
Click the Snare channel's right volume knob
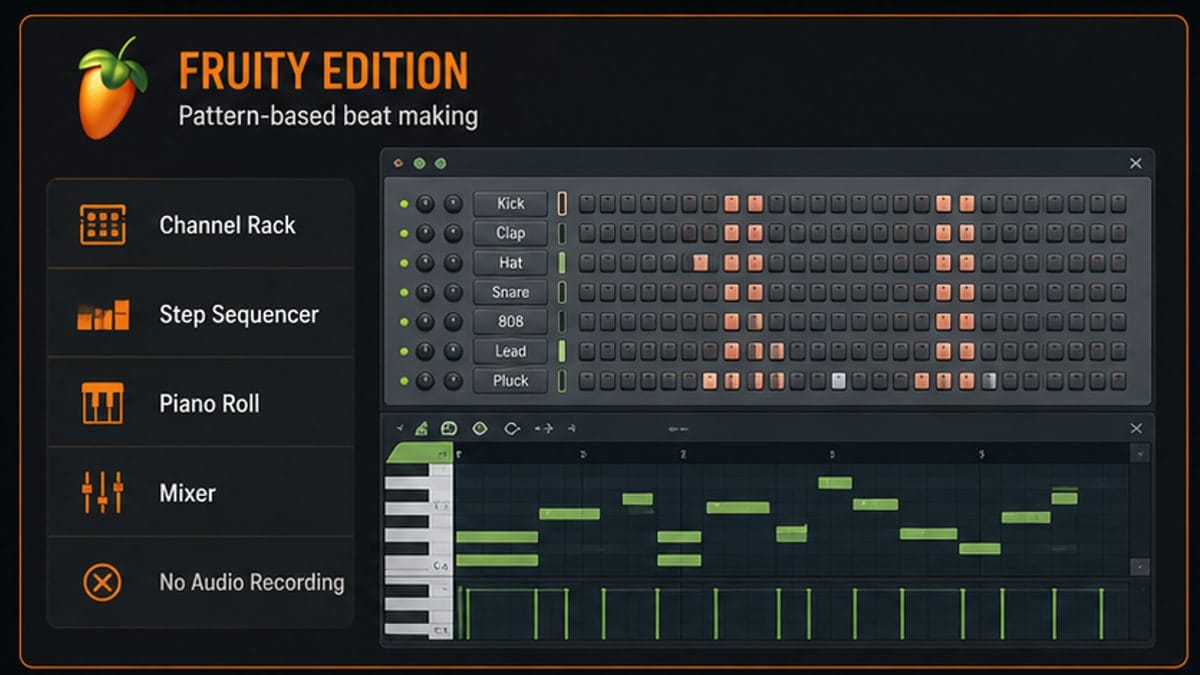[x=453, y=292]
